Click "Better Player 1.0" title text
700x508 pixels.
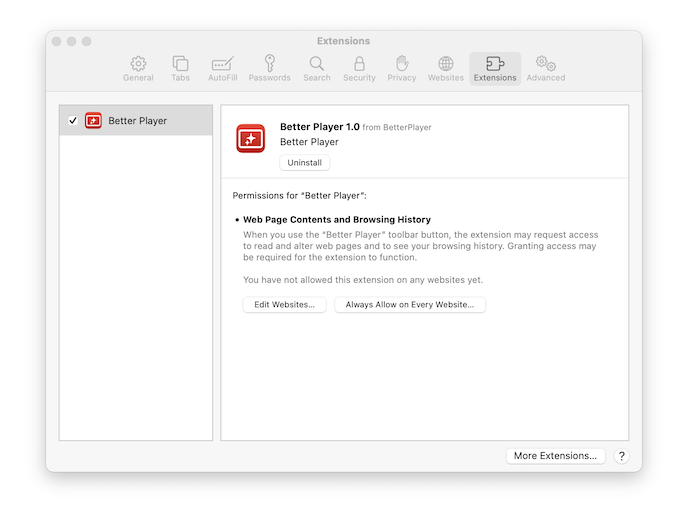point(320,127)
